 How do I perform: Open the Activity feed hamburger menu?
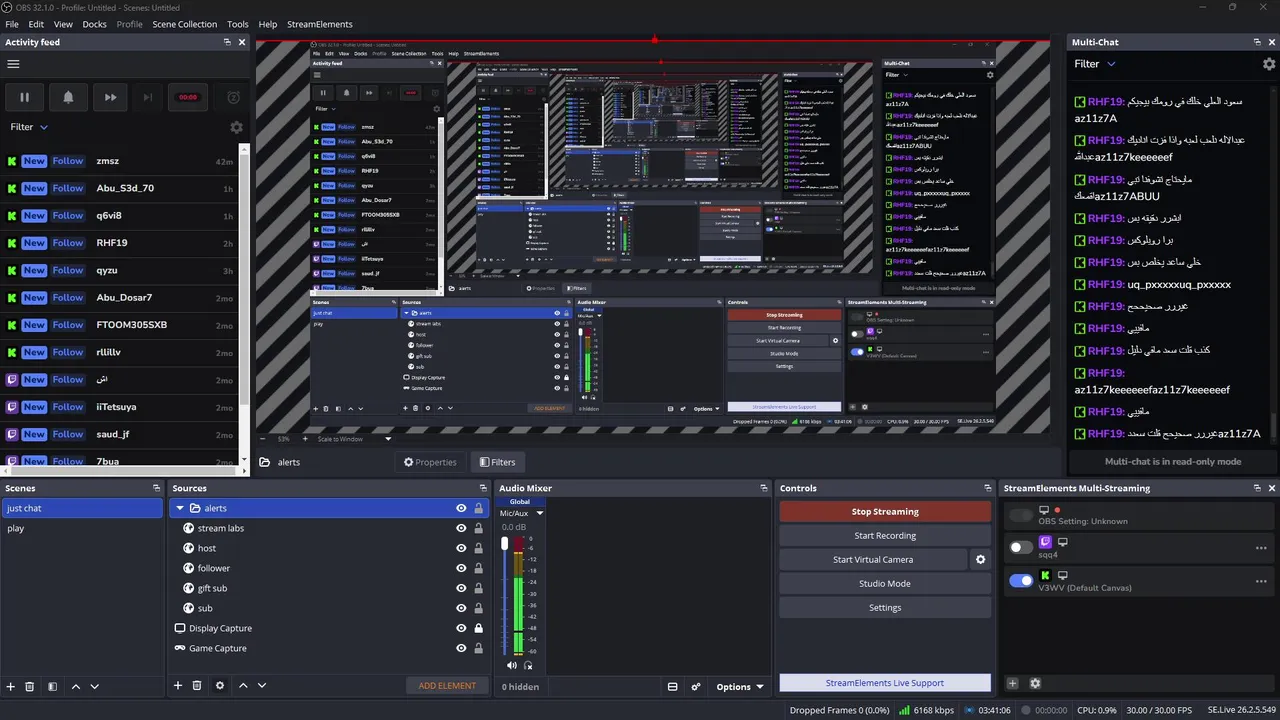coord(13,64)
